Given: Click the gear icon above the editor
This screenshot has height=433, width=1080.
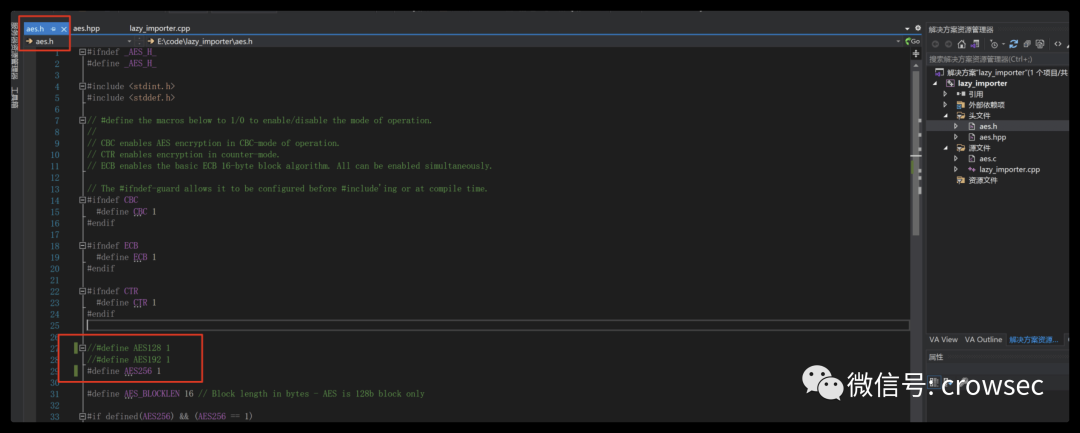Looking at the screenshot, I should 917,28.
